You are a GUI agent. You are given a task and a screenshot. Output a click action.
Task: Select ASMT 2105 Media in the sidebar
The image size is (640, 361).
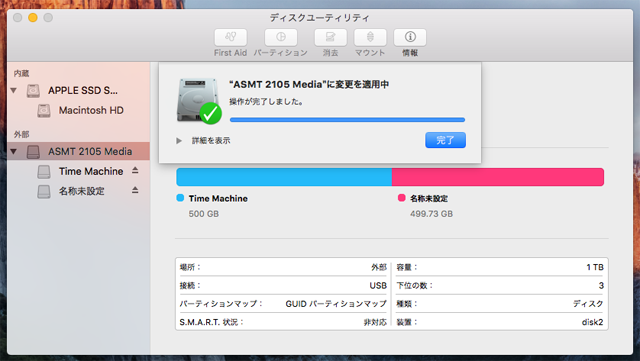coord(90,152)
